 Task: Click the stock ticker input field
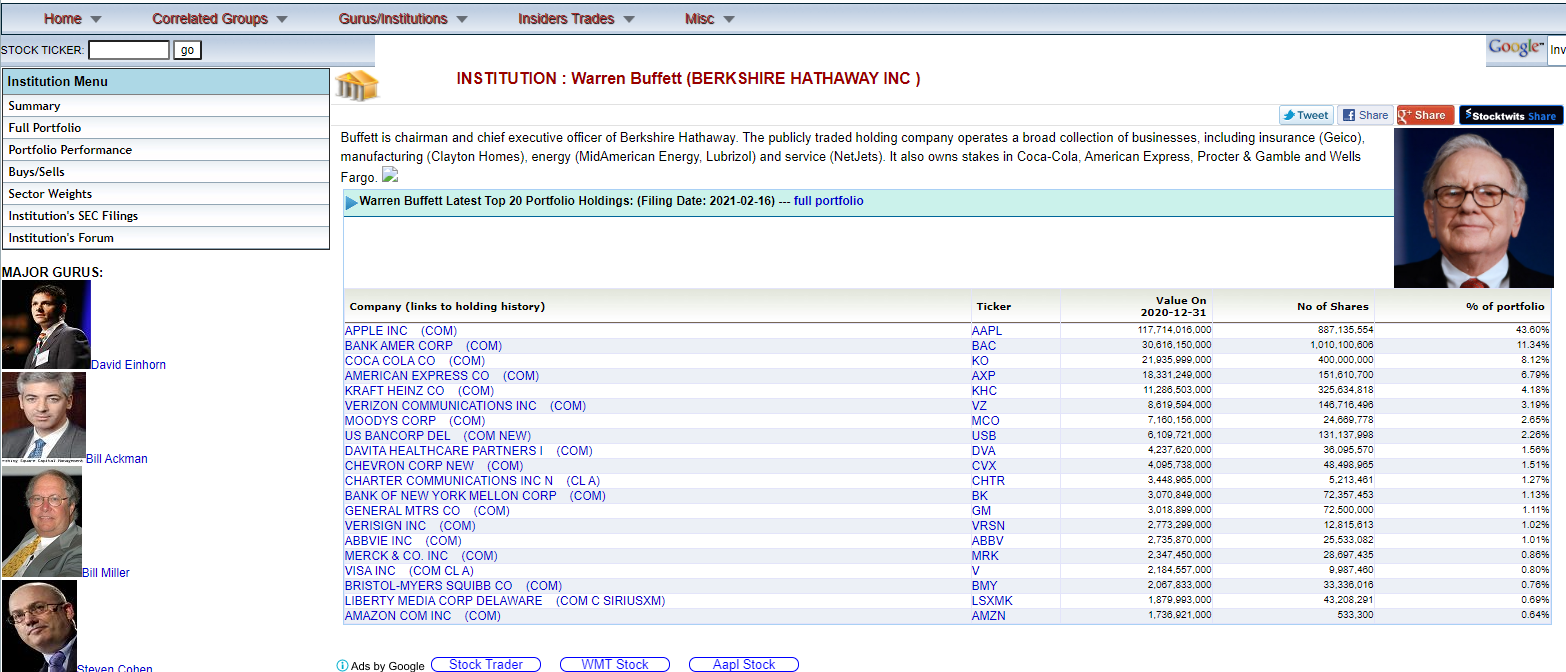129,50
